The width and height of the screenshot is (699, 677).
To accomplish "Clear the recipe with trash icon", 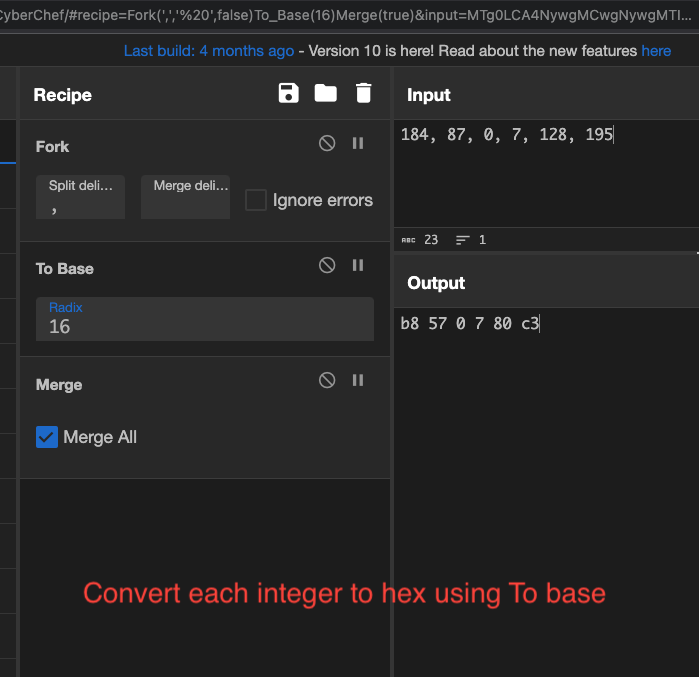I will point(363,93).
